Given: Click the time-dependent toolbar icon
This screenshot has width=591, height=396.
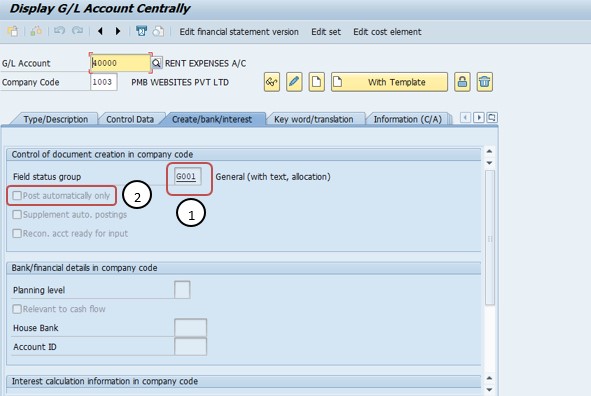Looking at the screenshot, I should click(x=141, y=31).
